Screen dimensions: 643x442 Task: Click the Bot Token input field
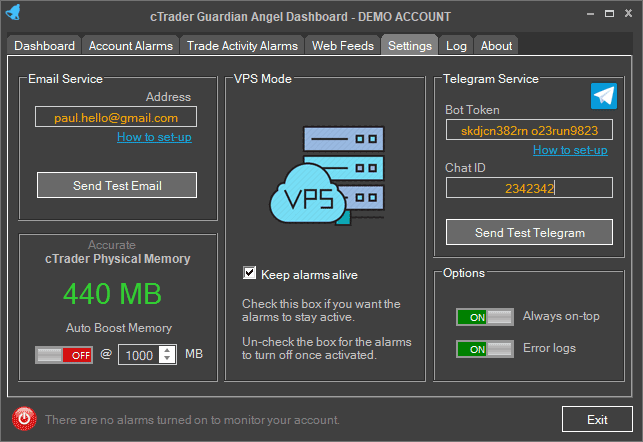(x=529, y=130)
